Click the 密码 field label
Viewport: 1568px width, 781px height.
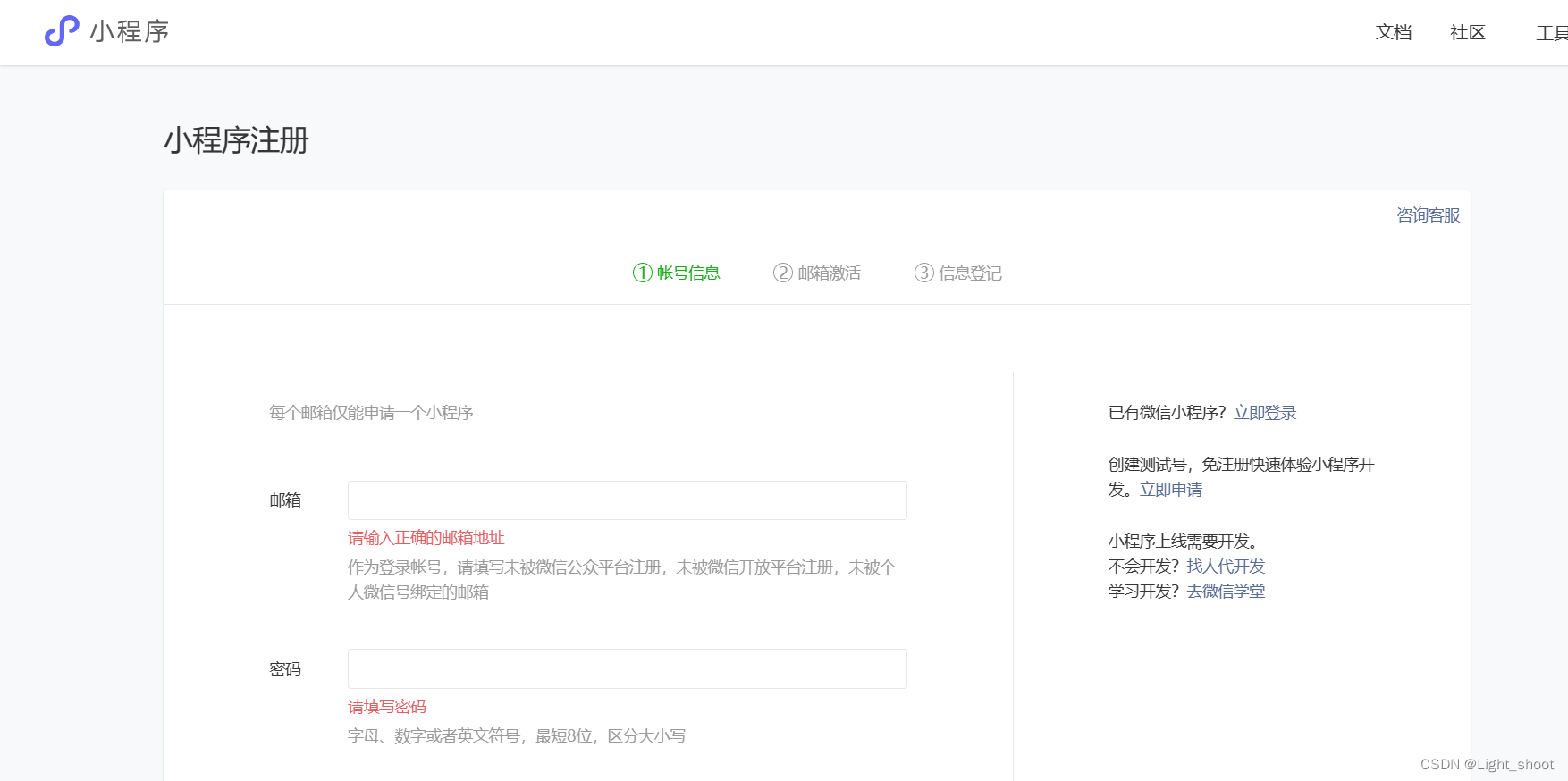[285, 669]
